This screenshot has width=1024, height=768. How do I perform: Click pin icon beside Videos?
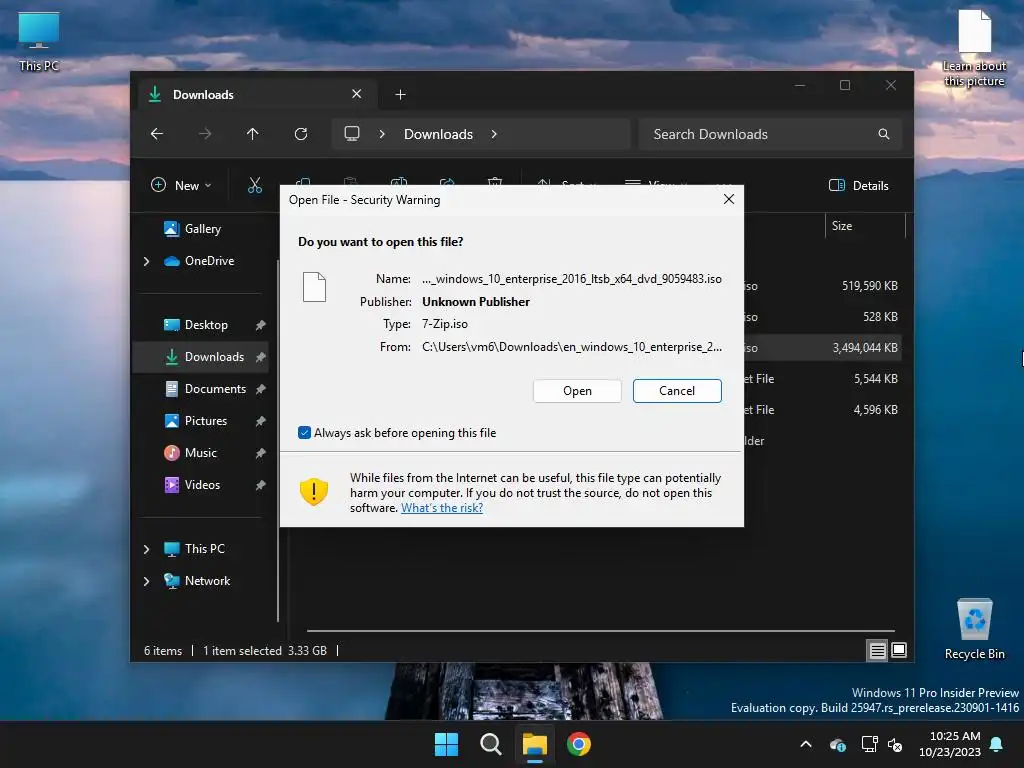[261, 485]
